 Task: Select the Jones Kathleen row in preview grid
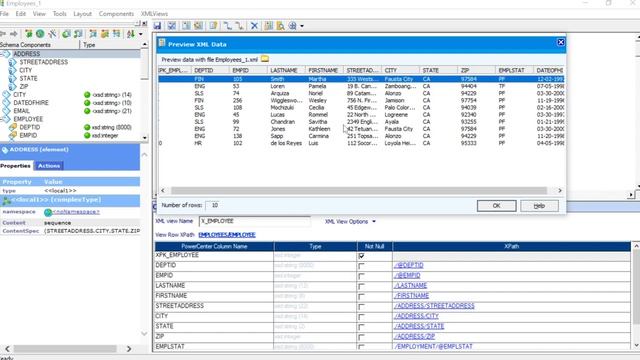361,129
